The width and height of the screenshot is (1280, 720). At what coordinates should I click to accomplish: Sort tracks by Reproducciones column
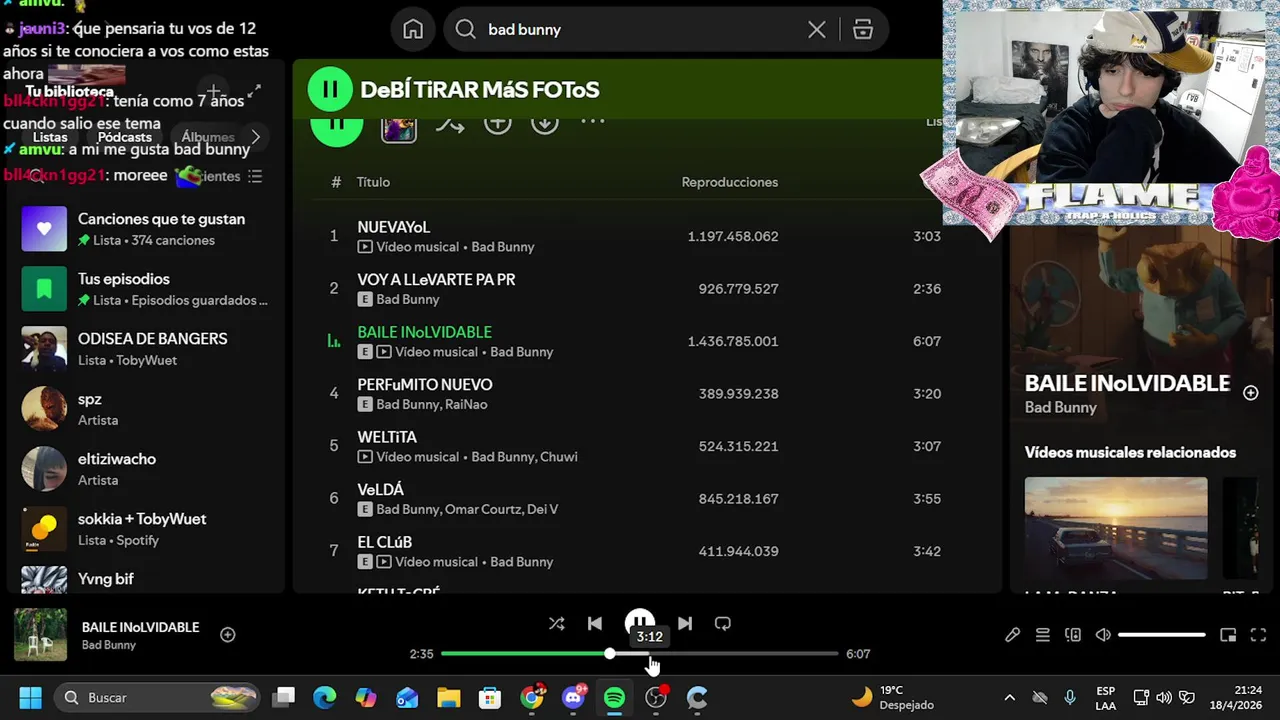point(730,182)
